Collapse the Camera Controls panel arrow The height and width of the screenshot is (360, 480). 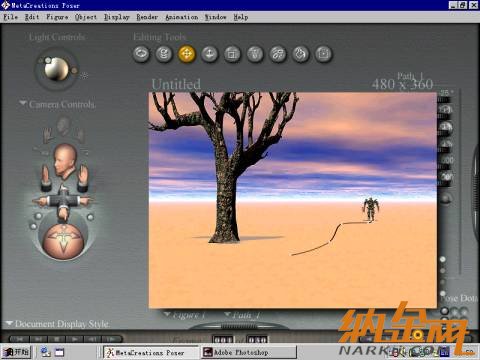coord(22,103)
